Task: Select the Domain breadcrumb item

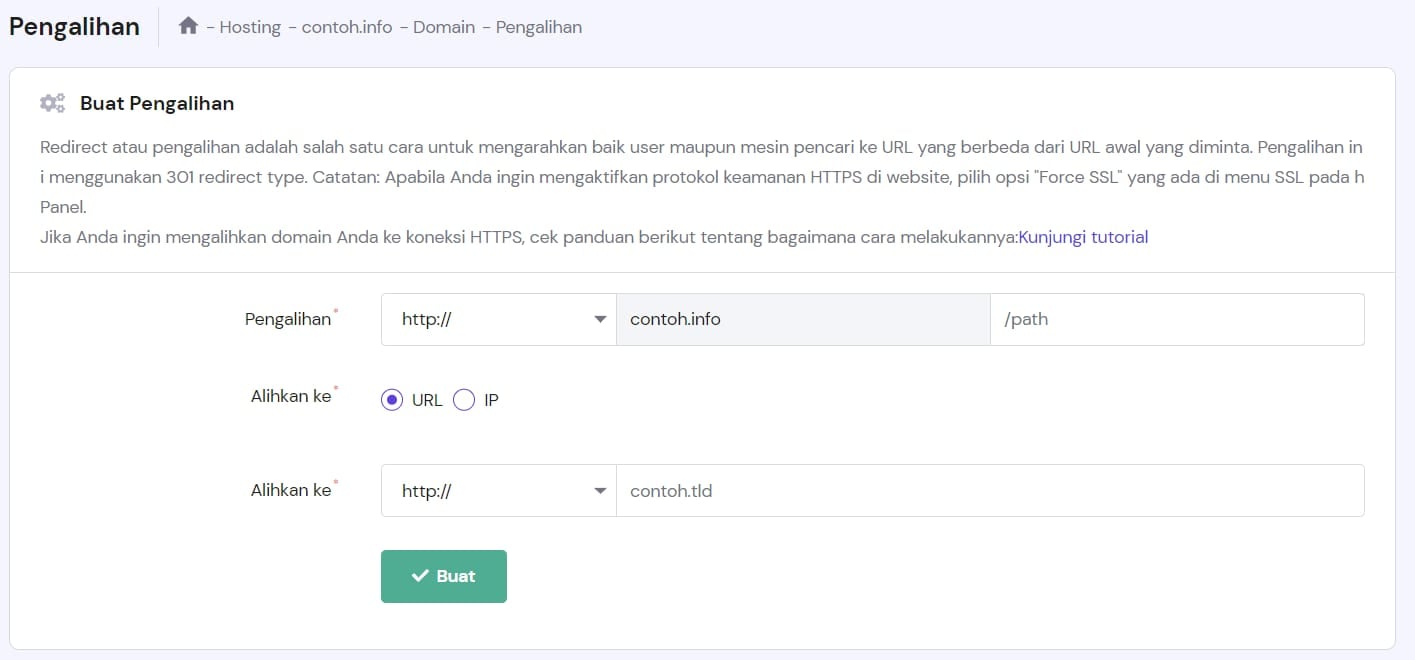Action: point(444,27)
